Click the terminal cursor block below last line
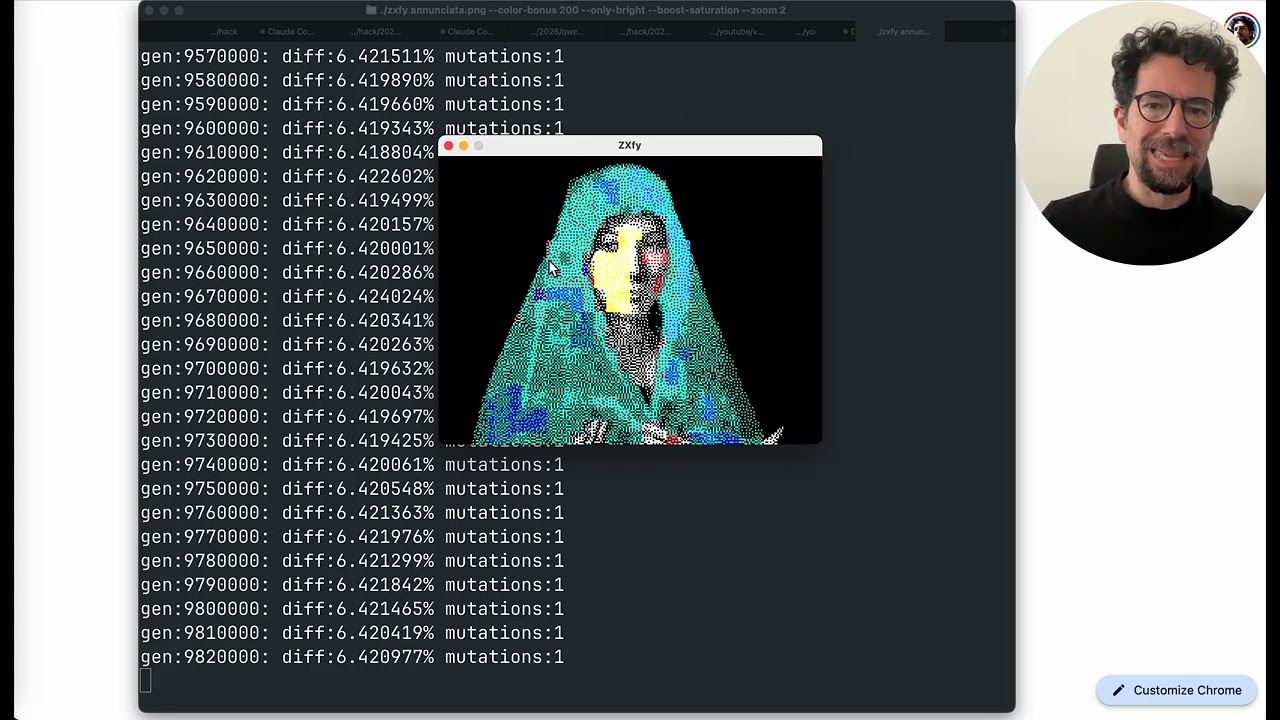The width and height of the screenshot is (1280, 720). tap(146, 681)
